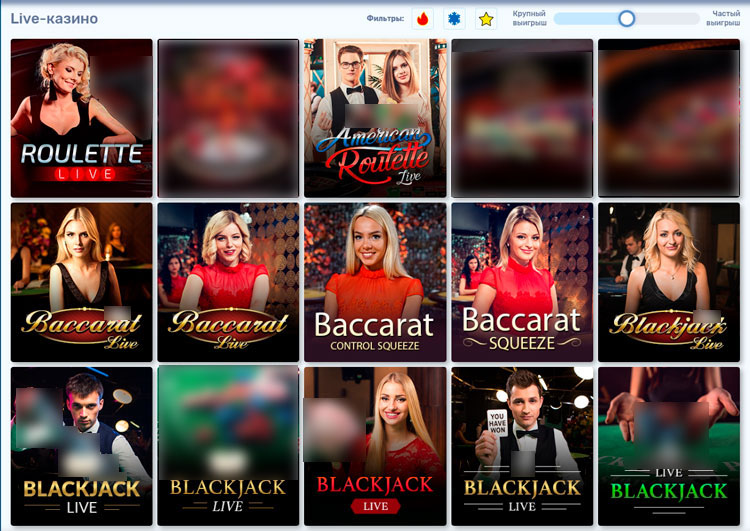Open blurred tile between Roulette and American Roulette
Screen dimensions: 750x531
(228, 118)
